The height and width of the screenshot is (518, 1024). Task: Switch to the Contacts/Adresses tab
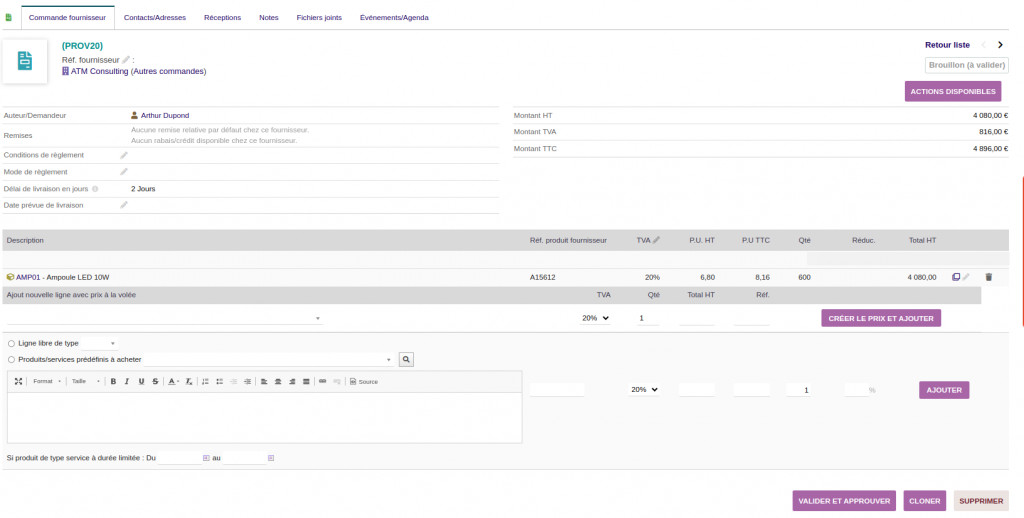pyautogui.click(x=154, y=17)
